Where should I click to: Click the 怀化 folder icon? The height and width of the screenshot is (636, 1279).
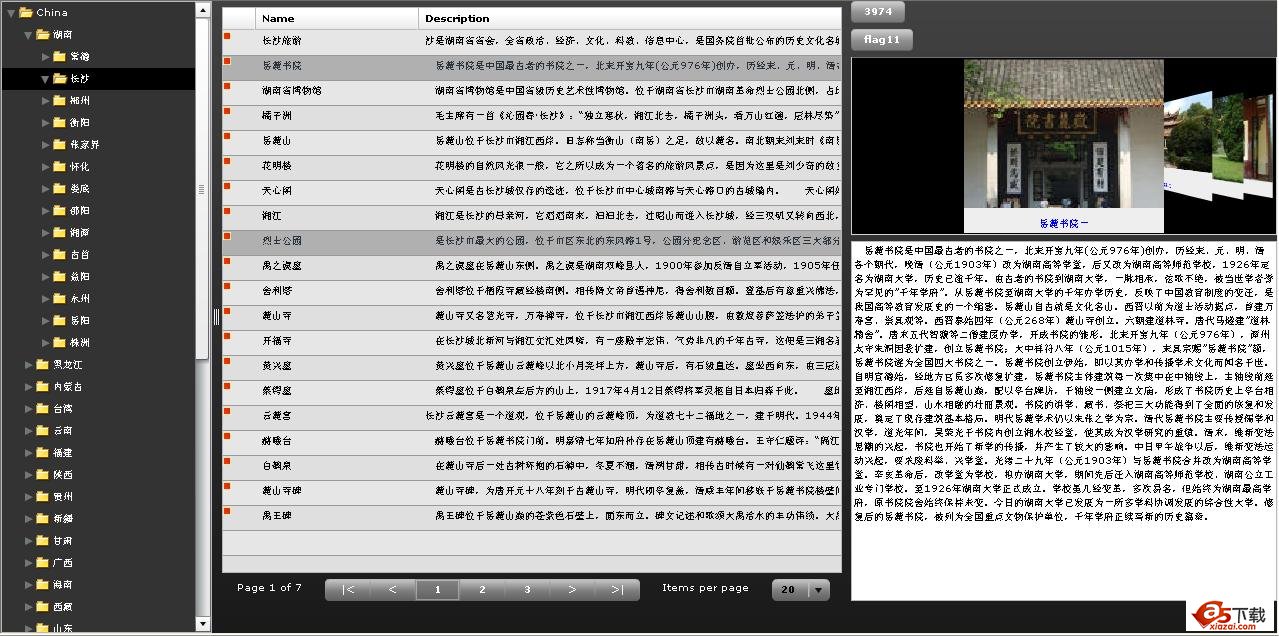(59, 166)
